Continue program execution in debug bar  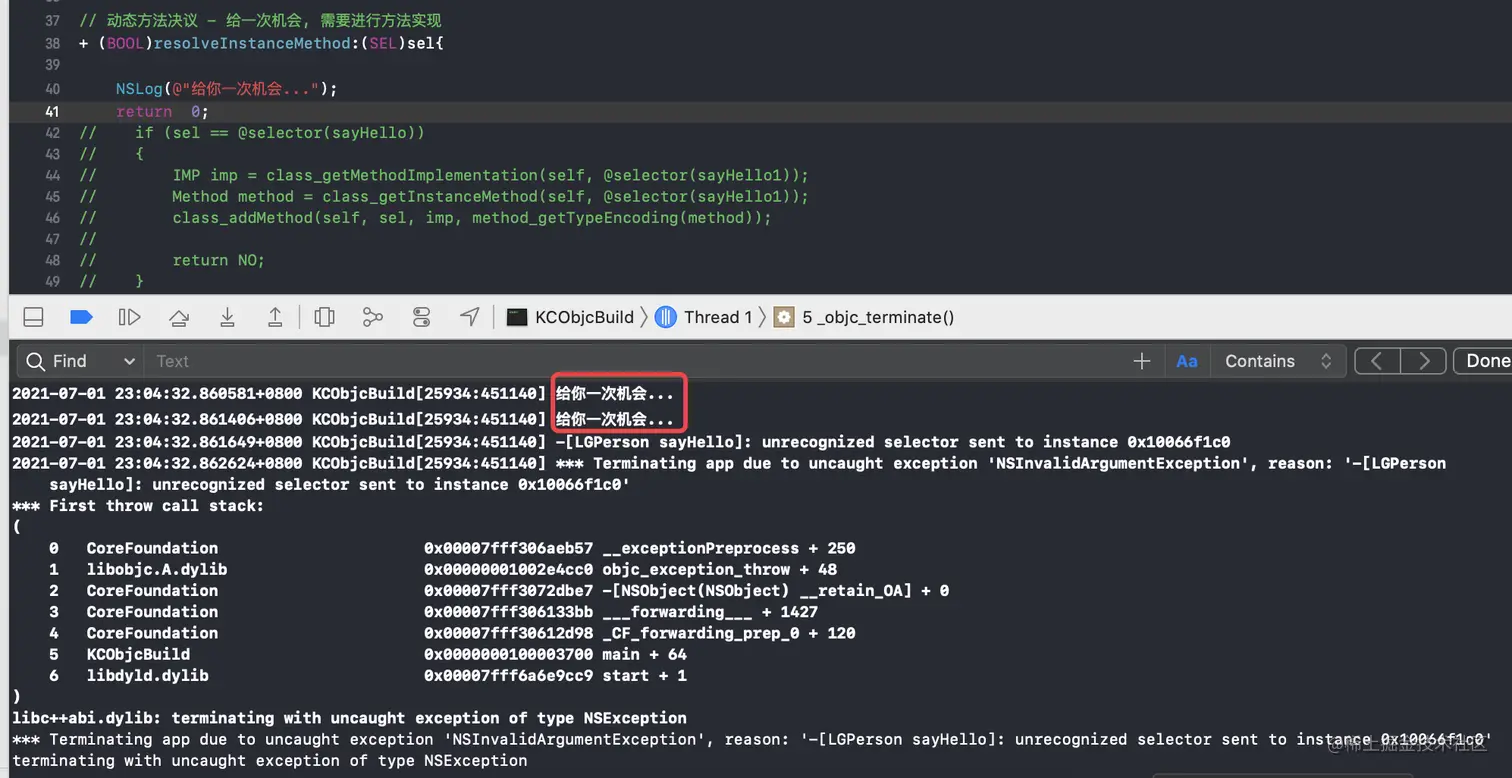tap(129, 317)
